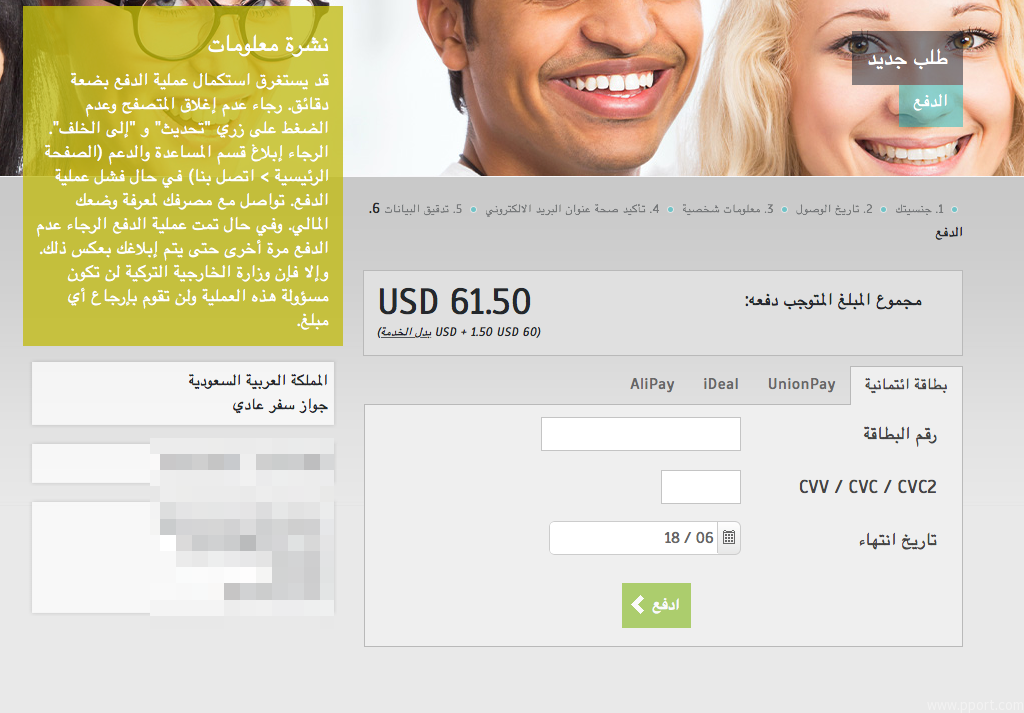Click the المملكة العربية السعودية info box
This screenshot has width=1024, height=713.
point(183,393)
